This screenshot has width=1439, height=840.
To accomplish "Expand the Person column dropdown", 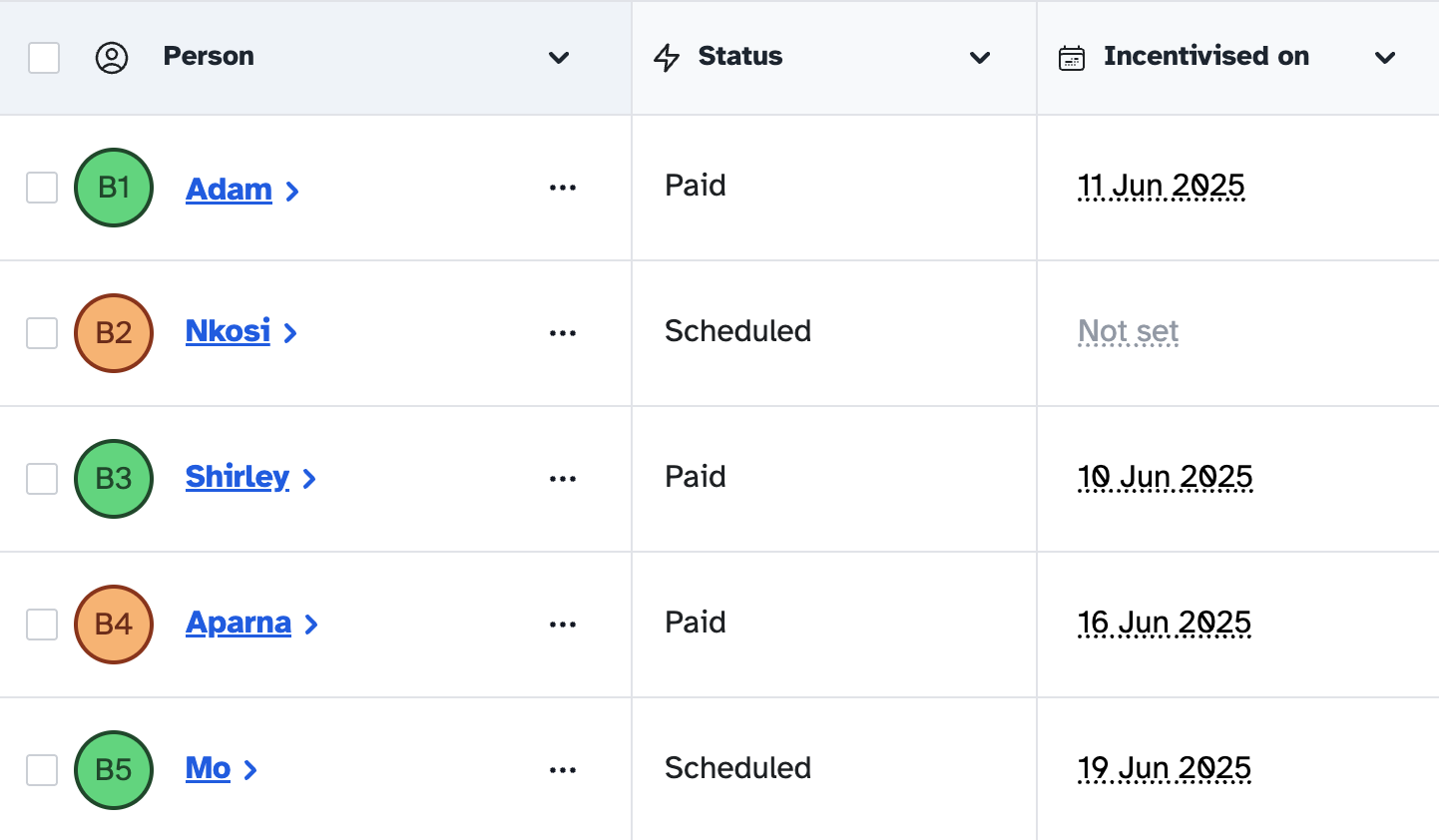I will [x=559, y=58].
